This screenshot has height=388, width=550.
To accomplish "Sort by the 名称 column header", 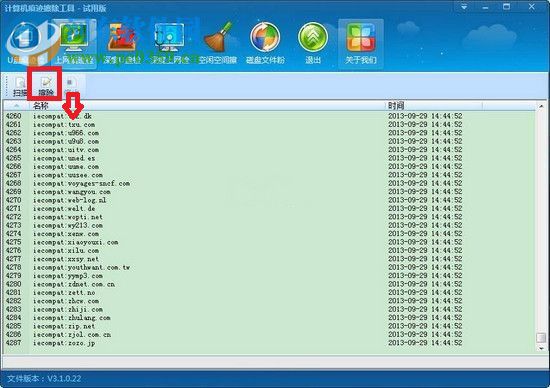I will [207, 106].
